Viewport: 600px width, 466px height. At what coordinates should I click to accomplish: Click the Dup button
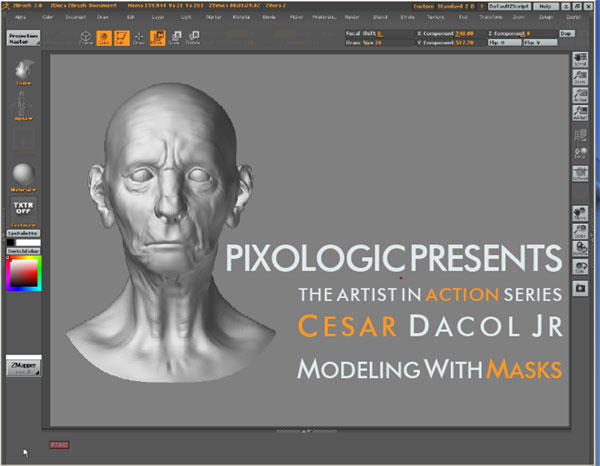[567, 34]
